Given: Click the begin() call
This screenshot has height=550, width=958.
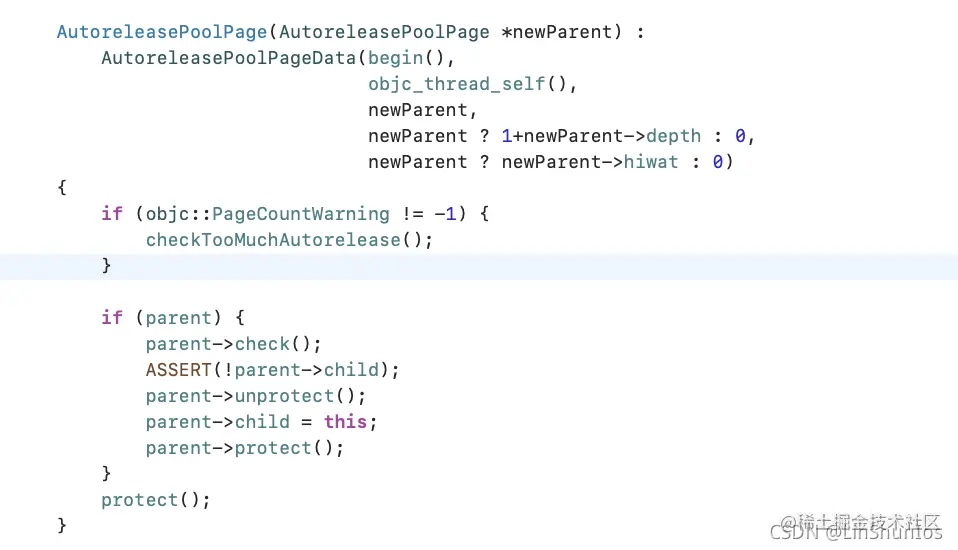Looking at the screenshot, I should (x=406, y=58).
